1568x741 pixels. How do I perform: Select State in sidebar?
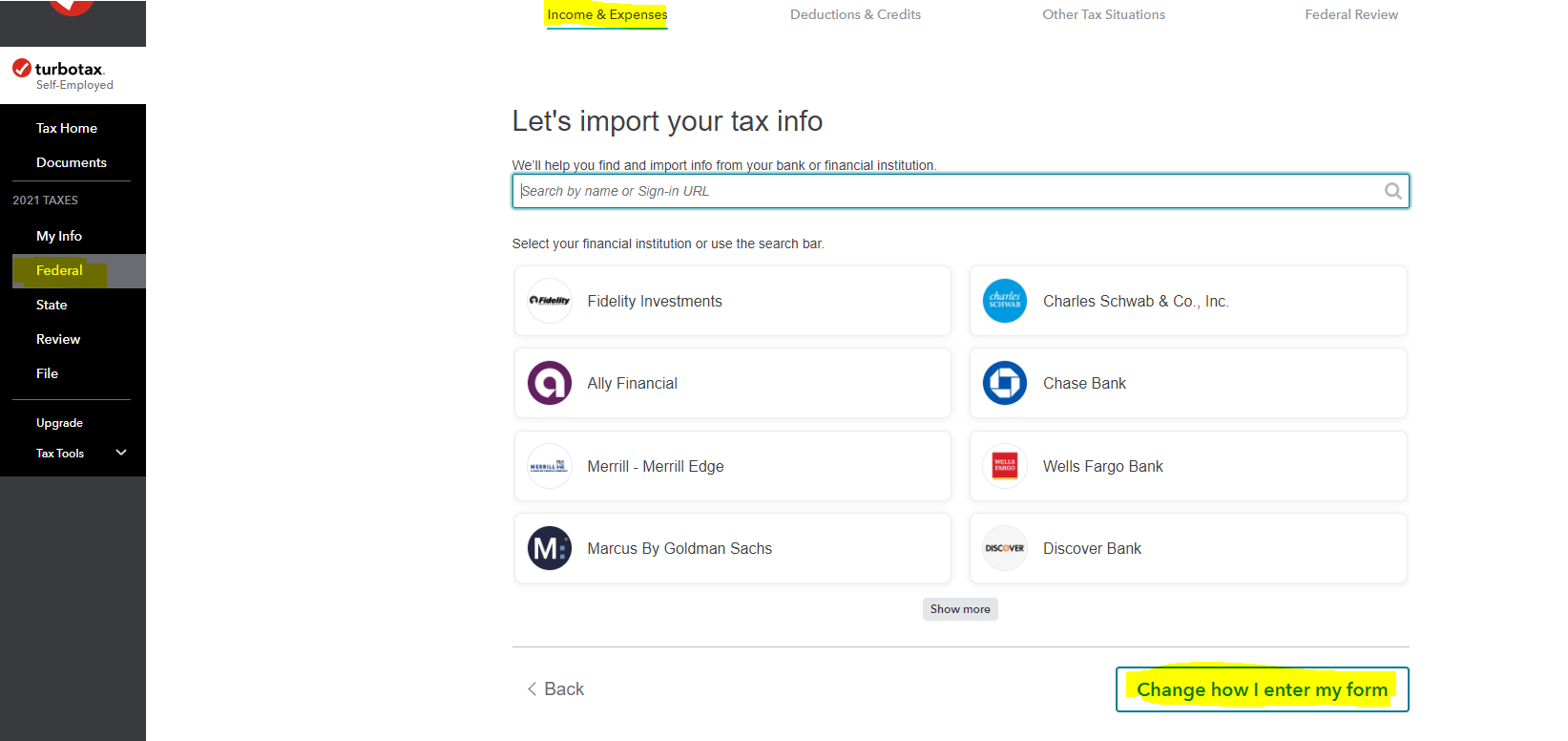point(52,305)
